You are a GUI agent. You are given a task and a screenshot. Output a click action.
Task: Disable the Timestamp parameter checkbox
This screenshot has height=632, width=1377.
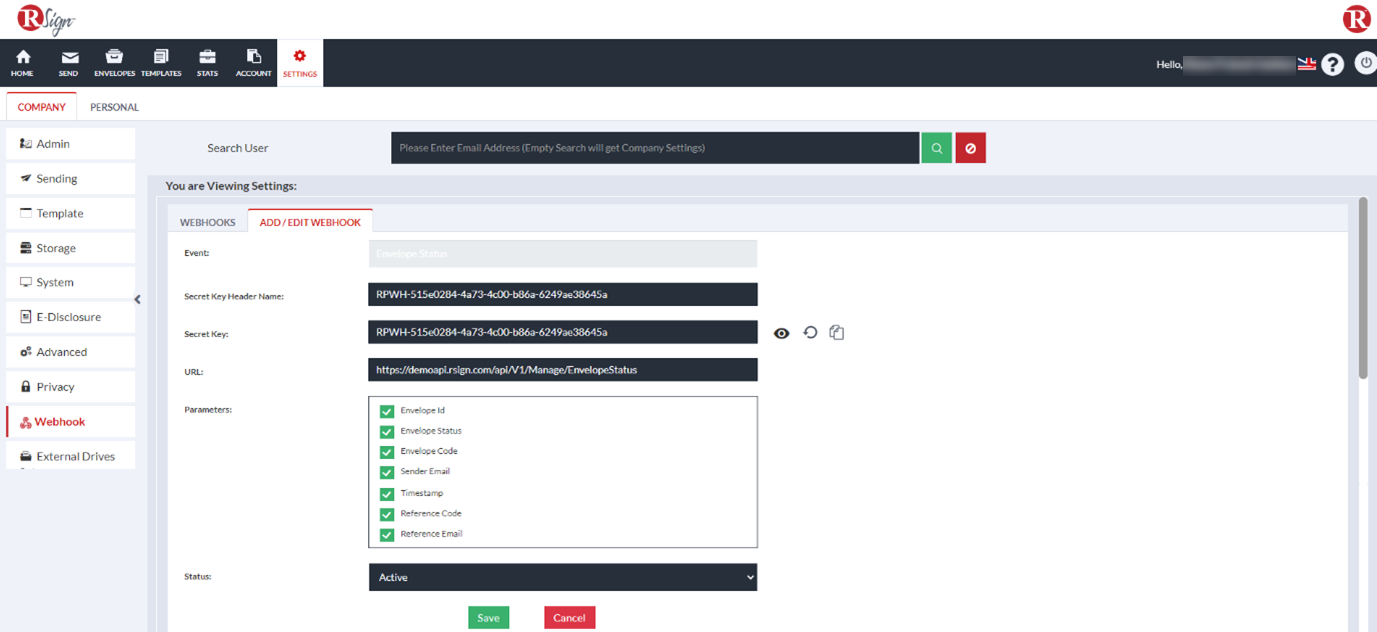(386, 492)
